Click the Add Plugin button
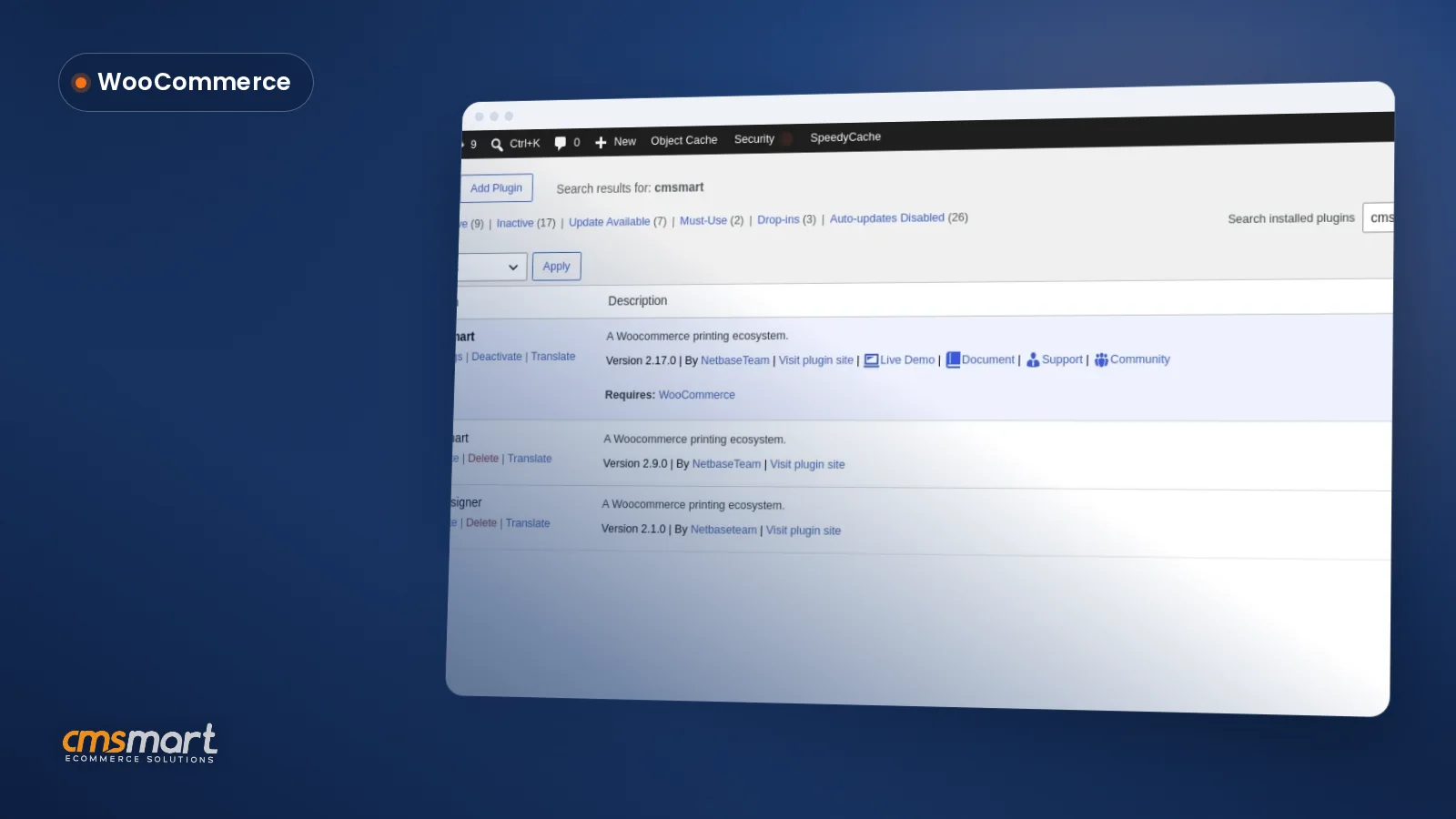Viewport: 1456px width, 819px height. click(x=496, y=187)
